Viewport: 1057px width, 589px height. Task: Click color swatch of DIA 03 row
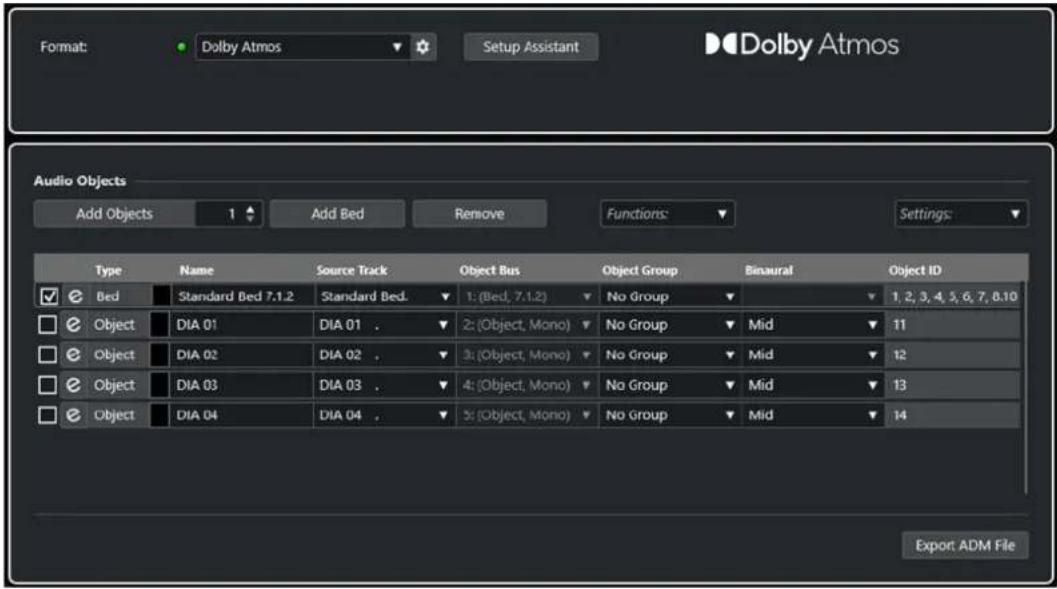point(159,385)
